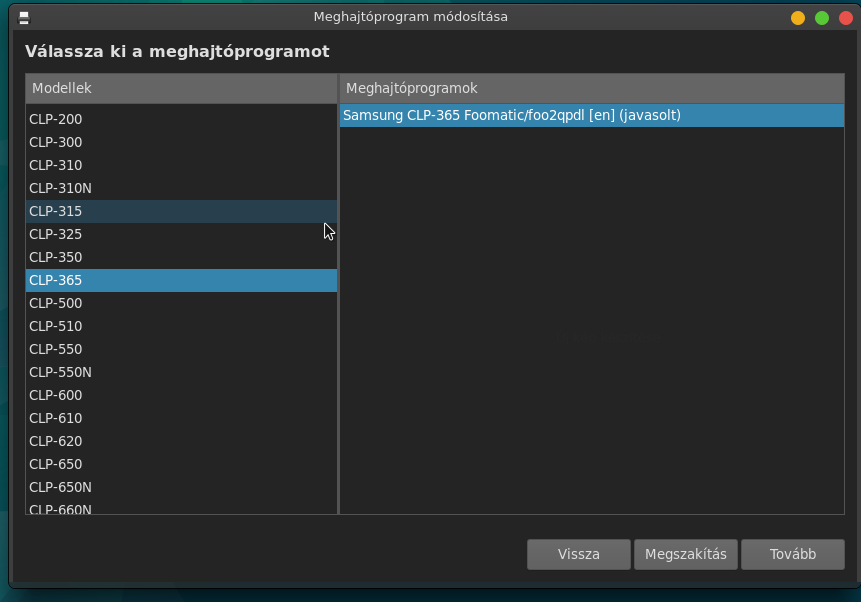Cancel with the Megszakítás button
The image size is (861, 602).
pos(686,554)
